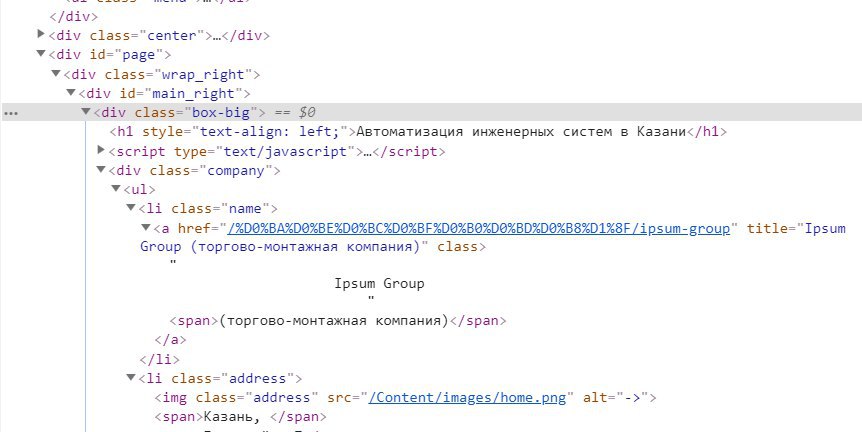Click the closing </li> tag line
Screen dimensions: 862x432
tap(159, 359)
